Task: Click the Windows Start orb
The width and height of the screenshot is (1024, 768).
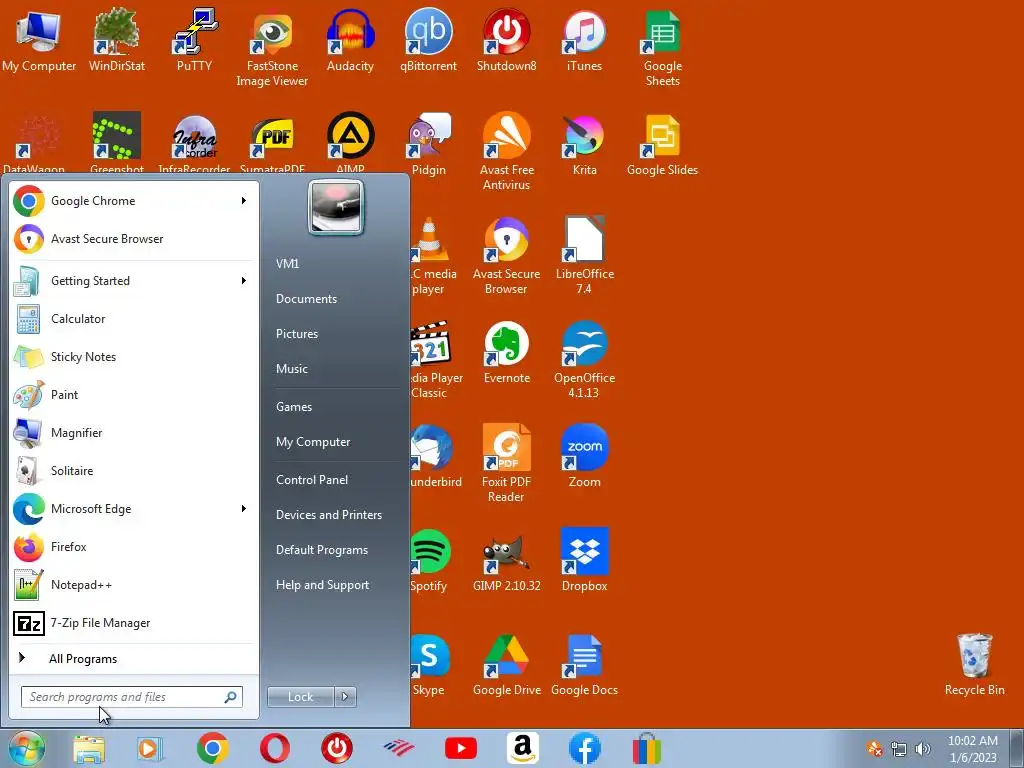Action: pos(26,748)
